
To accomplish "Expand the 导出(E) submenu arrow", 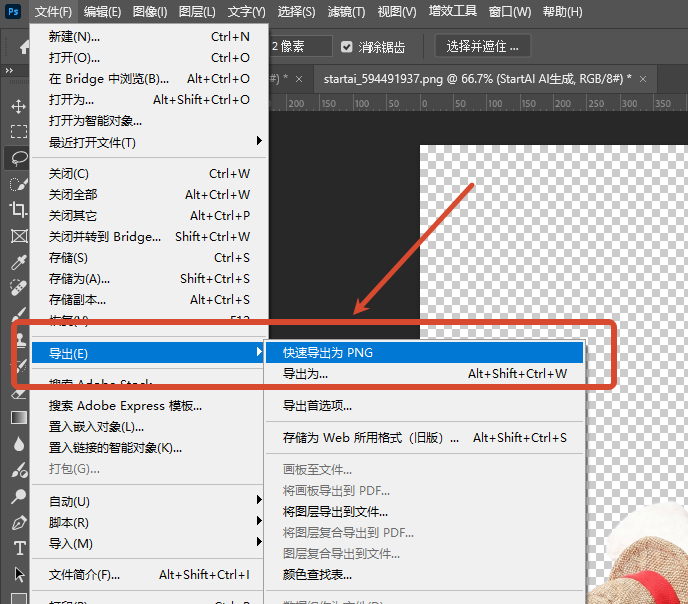I will click(x=259, y=352).
